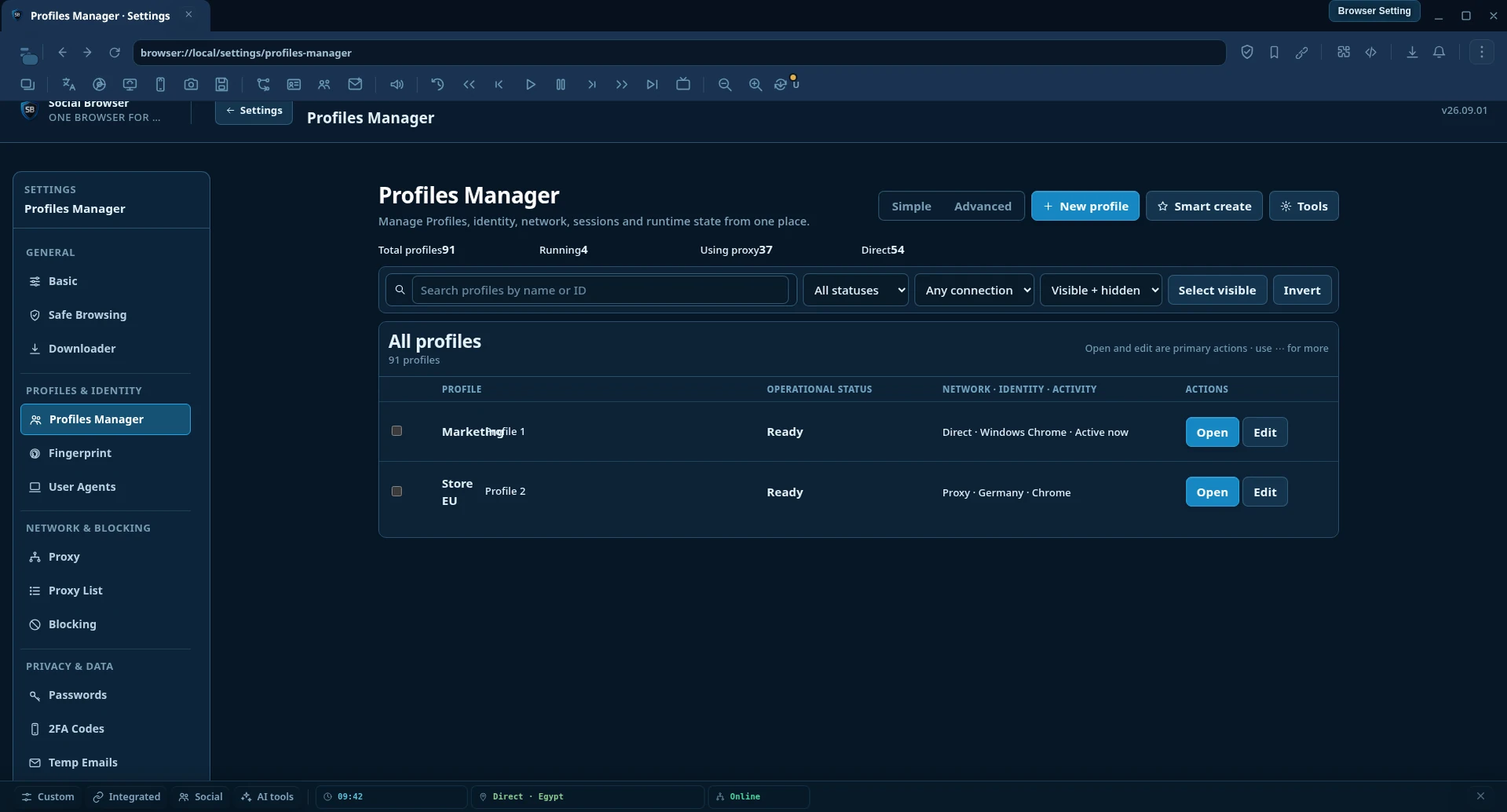
Task: Open 2FA Codes page
Action: (x=105, y=729)
